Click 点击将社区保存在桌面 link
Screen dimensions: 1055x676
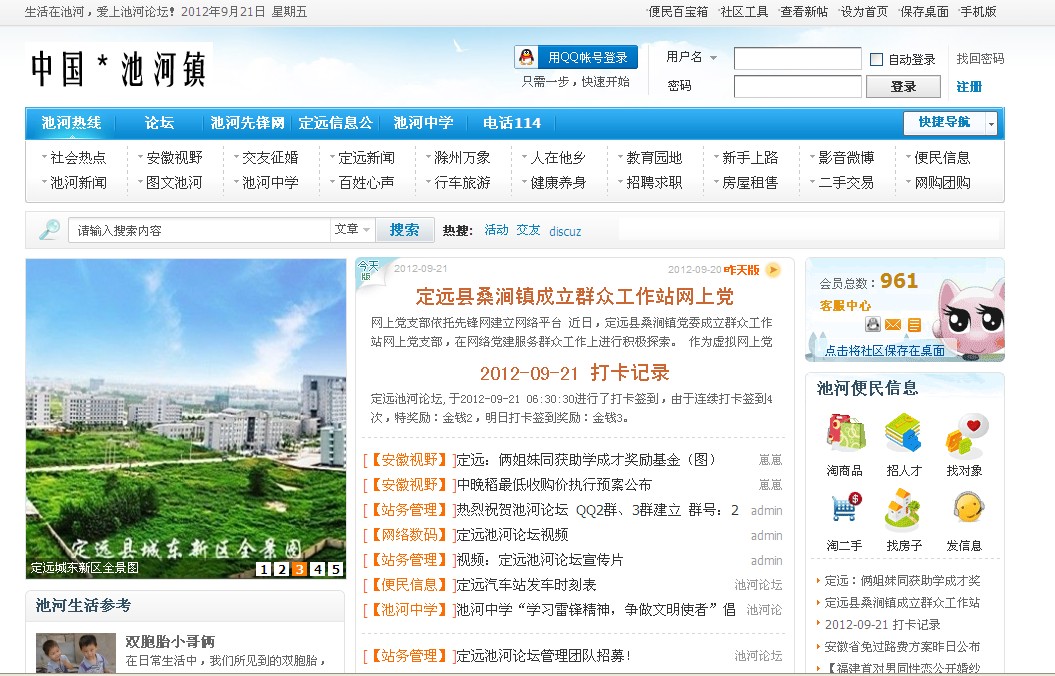[x=884, y=350]
